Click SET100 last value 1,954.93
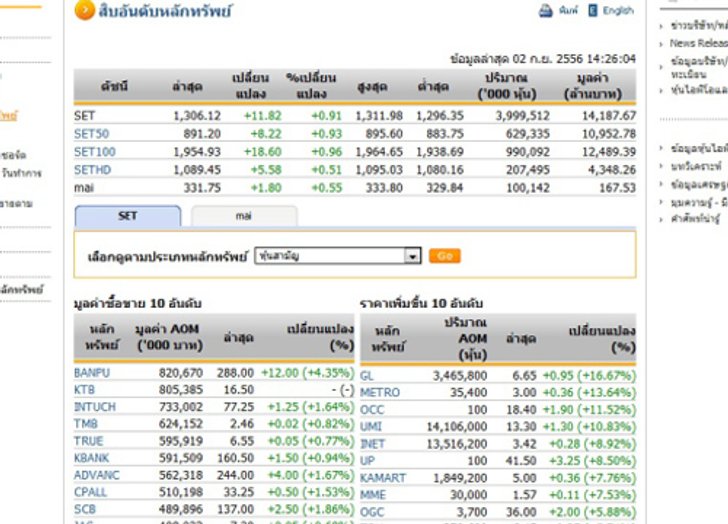728x524 pixels. point(197,152)
